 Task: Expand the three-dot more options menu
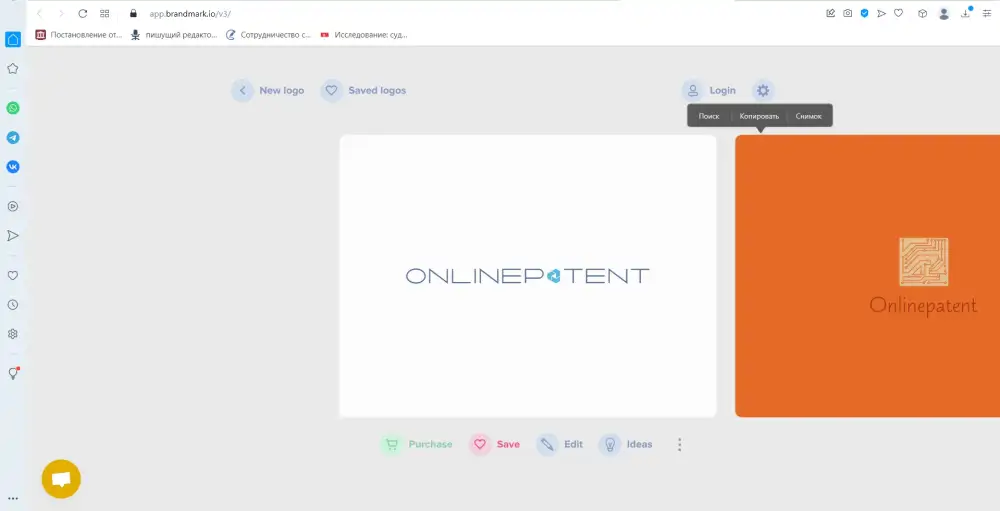(x=680, y=445)
